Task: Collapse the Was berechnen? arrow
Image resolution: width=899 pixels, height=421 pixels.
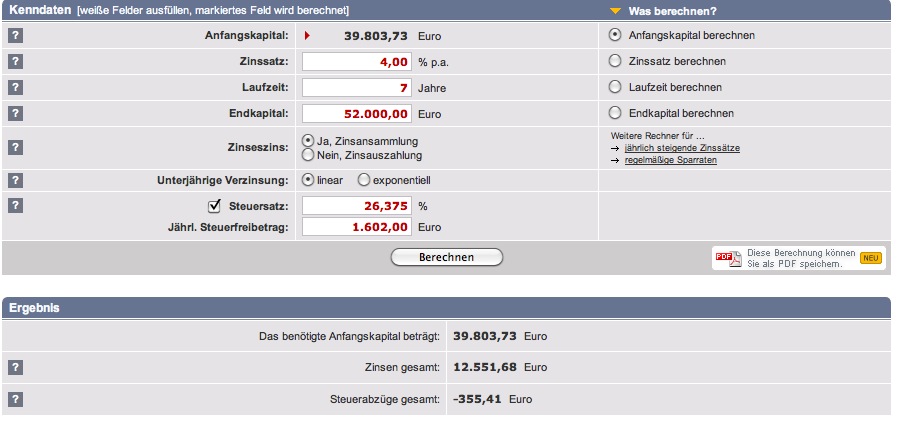Action: (616, 11)
